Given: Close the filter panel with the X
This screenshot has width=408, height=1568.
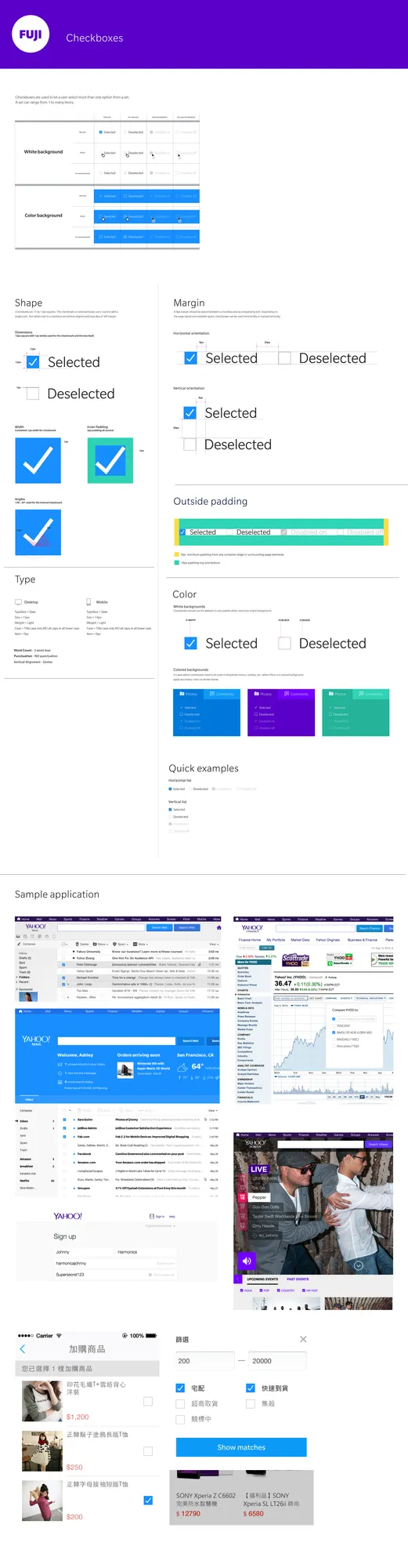Looking at the screenshot, I should (x=303, y=1339).
